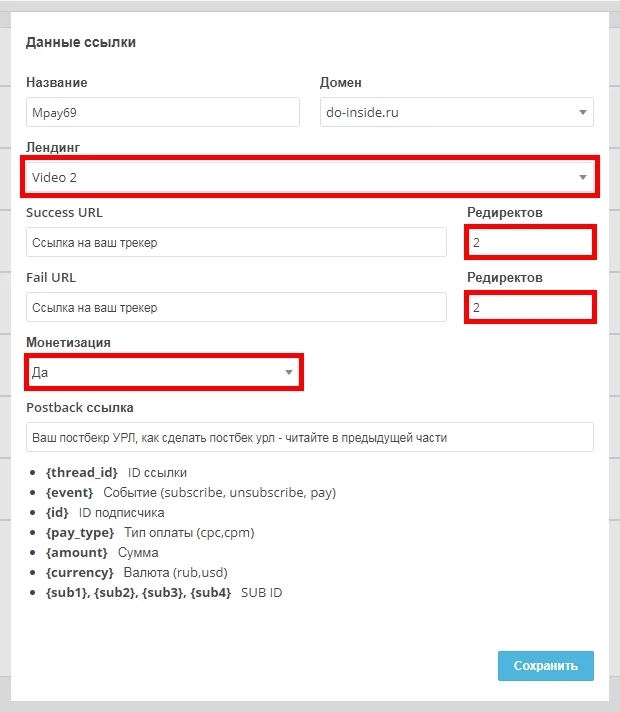Click the Название field containing Mpay69
The image size is (620, 712).
(x=163, y=112)
